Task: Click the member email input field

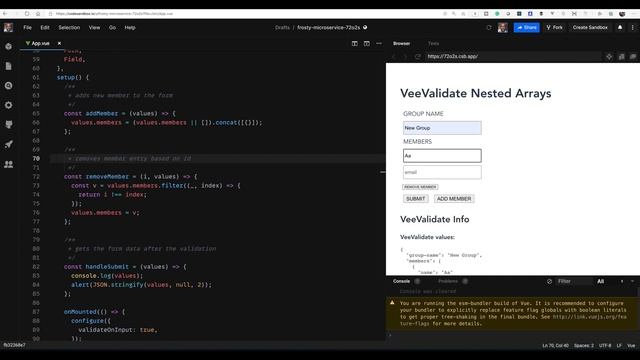Action: 442,172
